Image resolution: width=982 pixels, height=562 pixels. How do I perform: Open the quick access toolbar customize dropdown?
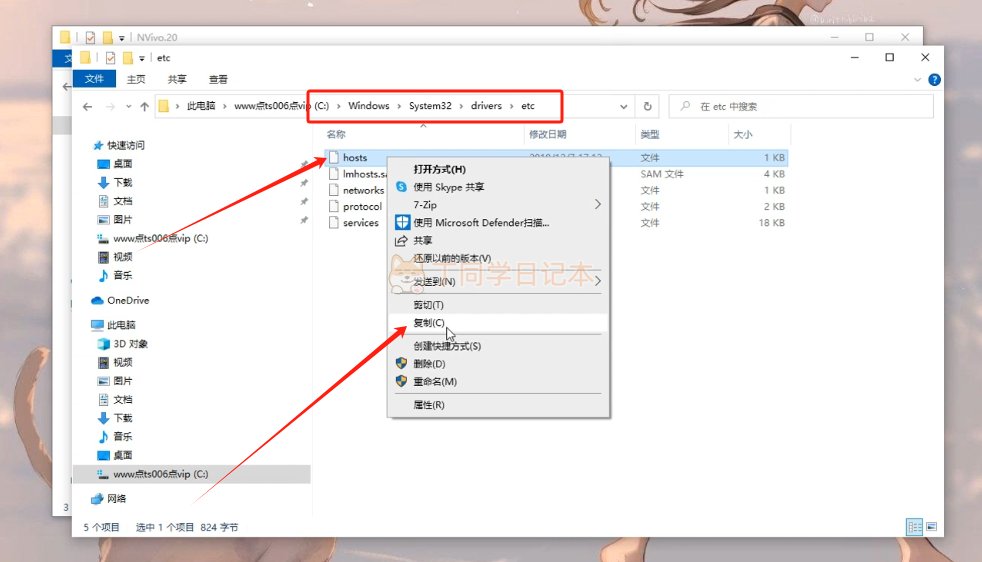(142, 58)
